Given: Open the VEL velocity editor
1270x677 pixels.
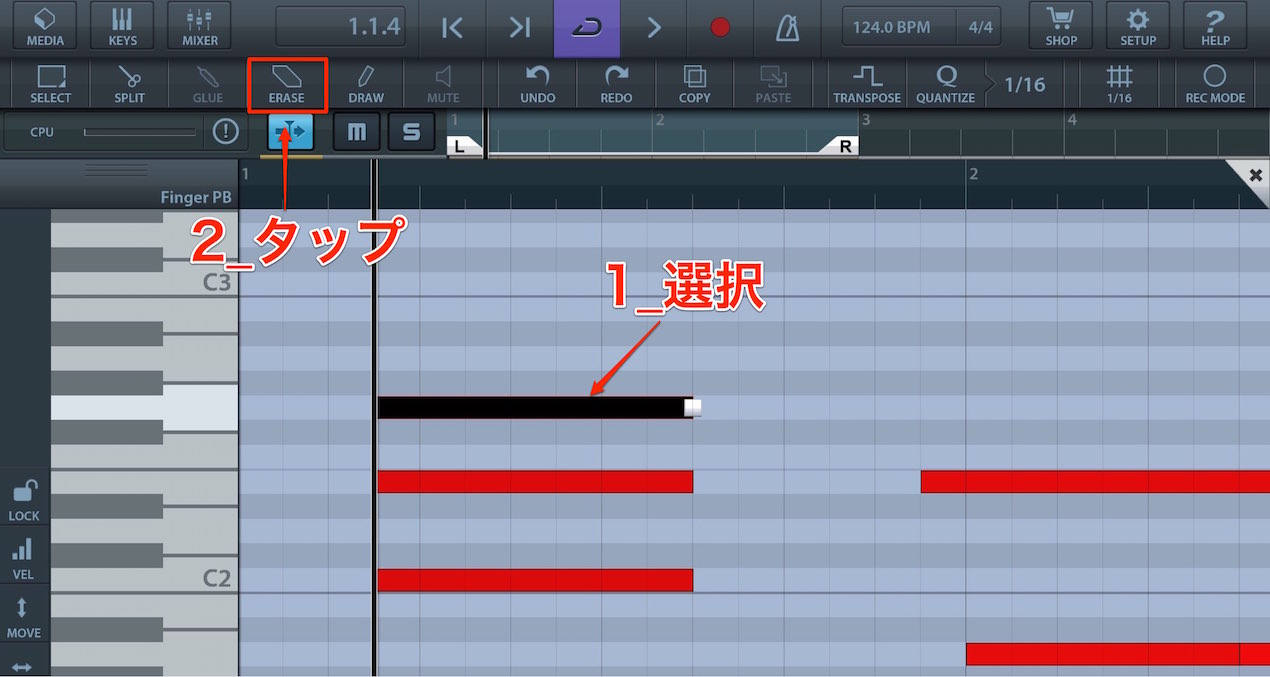Looking at the screenshot, I should click(x=24, y=558).
